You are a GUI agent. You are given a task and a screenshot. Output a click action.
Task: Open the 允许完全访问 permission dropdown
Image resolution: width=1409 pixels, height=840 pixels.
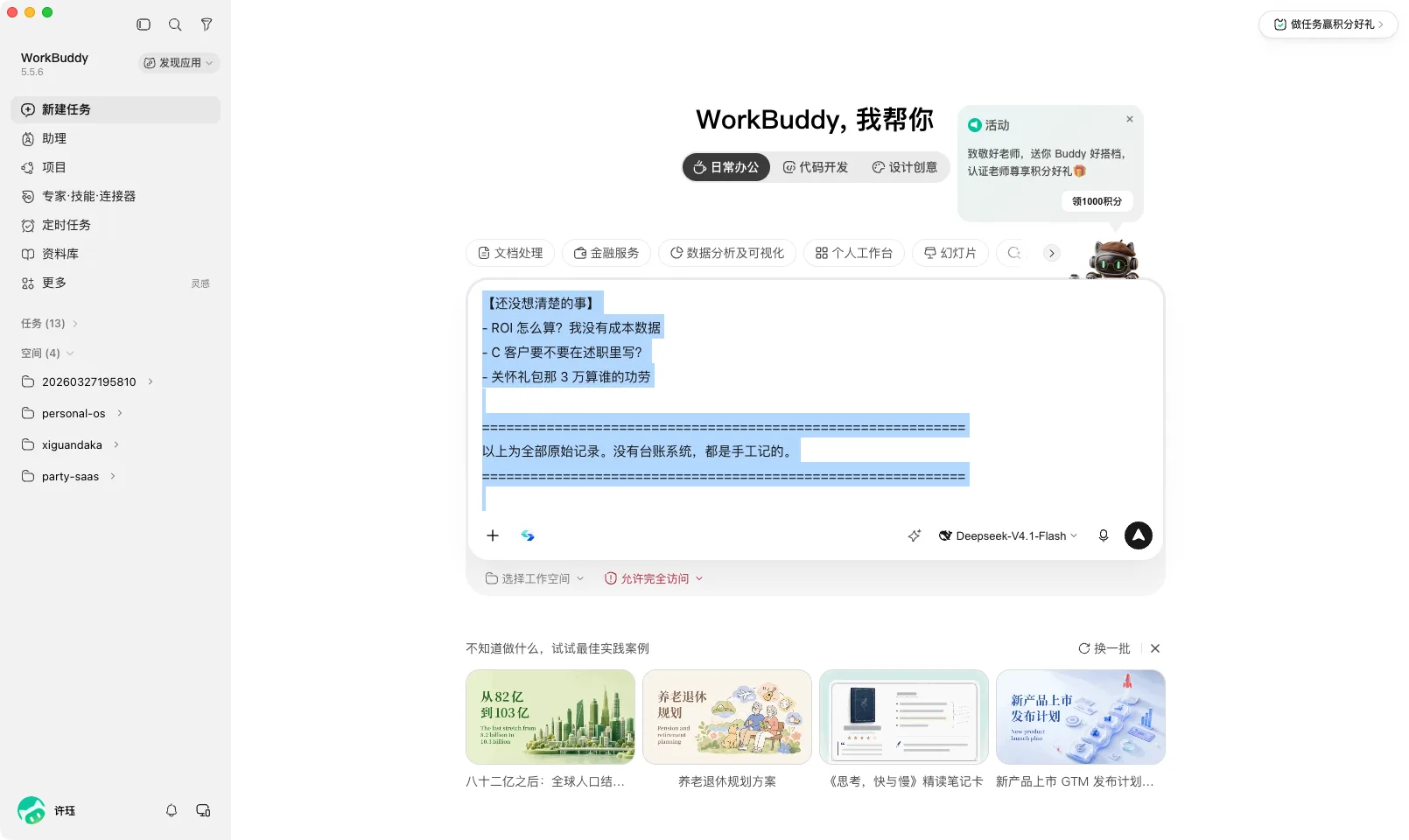point(654,578)
